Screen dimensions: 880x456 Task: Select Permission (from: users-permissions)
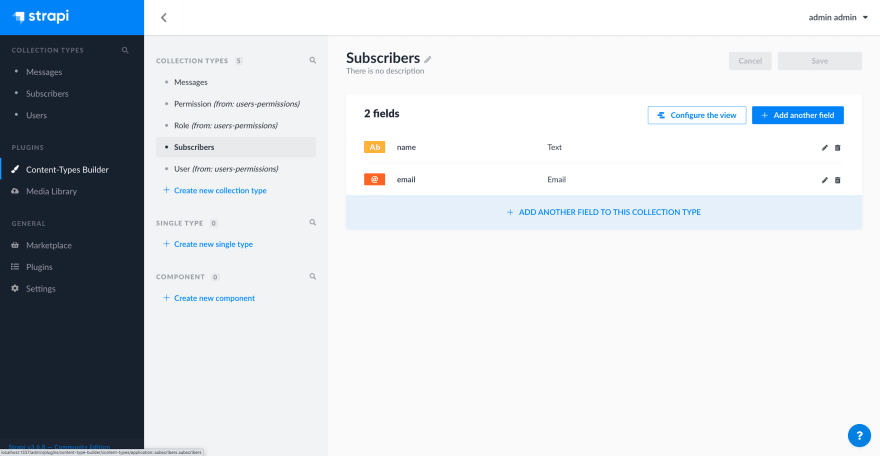click(237, 104)
